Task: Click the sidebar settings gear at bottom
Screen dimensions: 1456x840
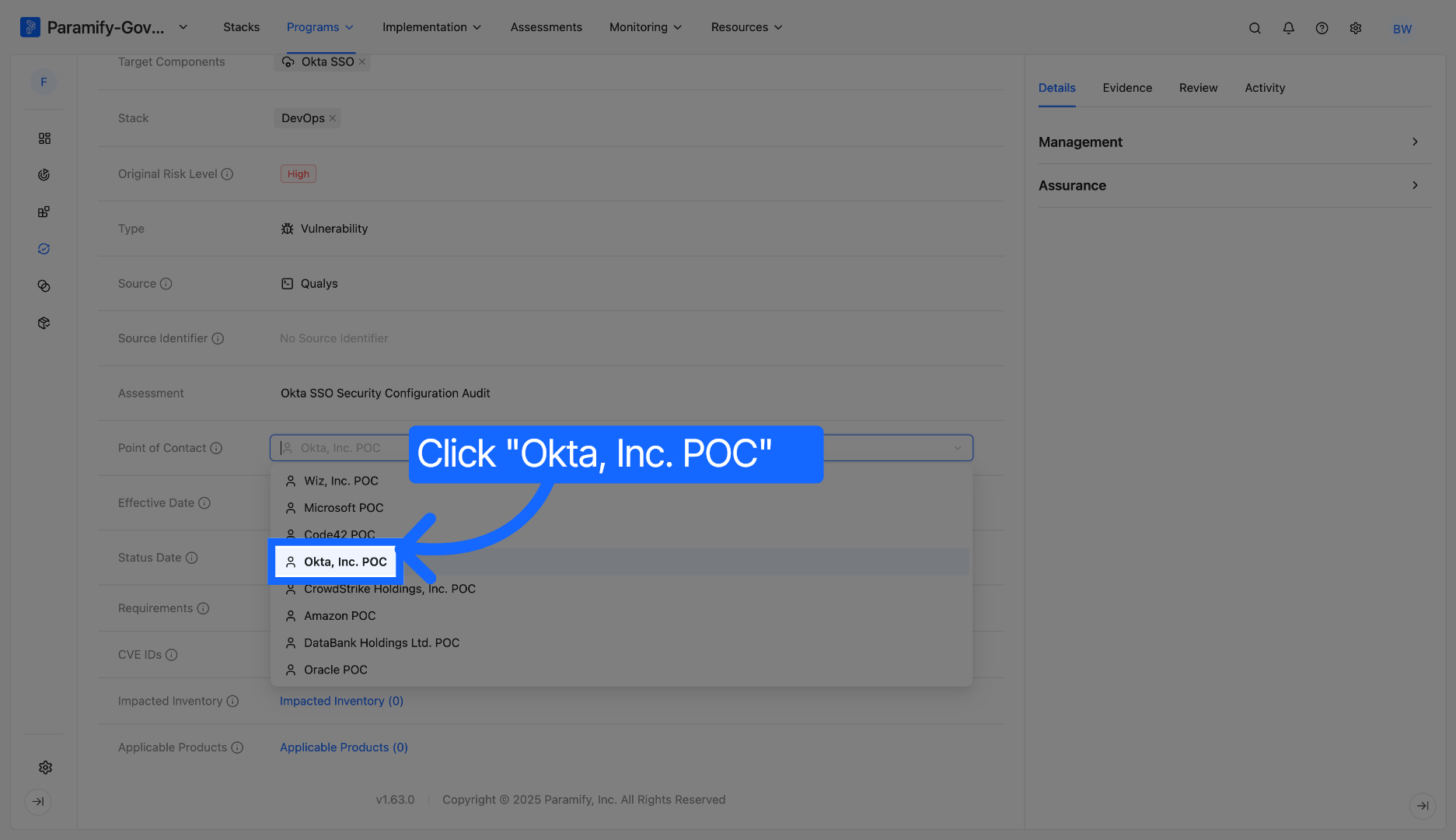Action: pos(45,767)
